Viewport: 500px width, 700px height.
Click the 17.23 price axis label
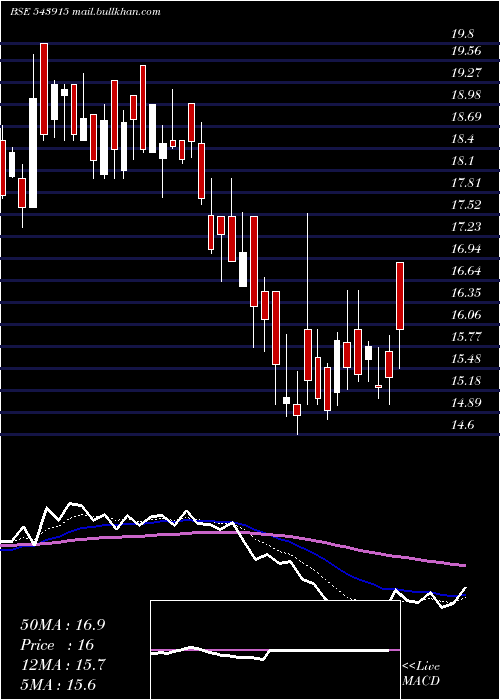467,227
